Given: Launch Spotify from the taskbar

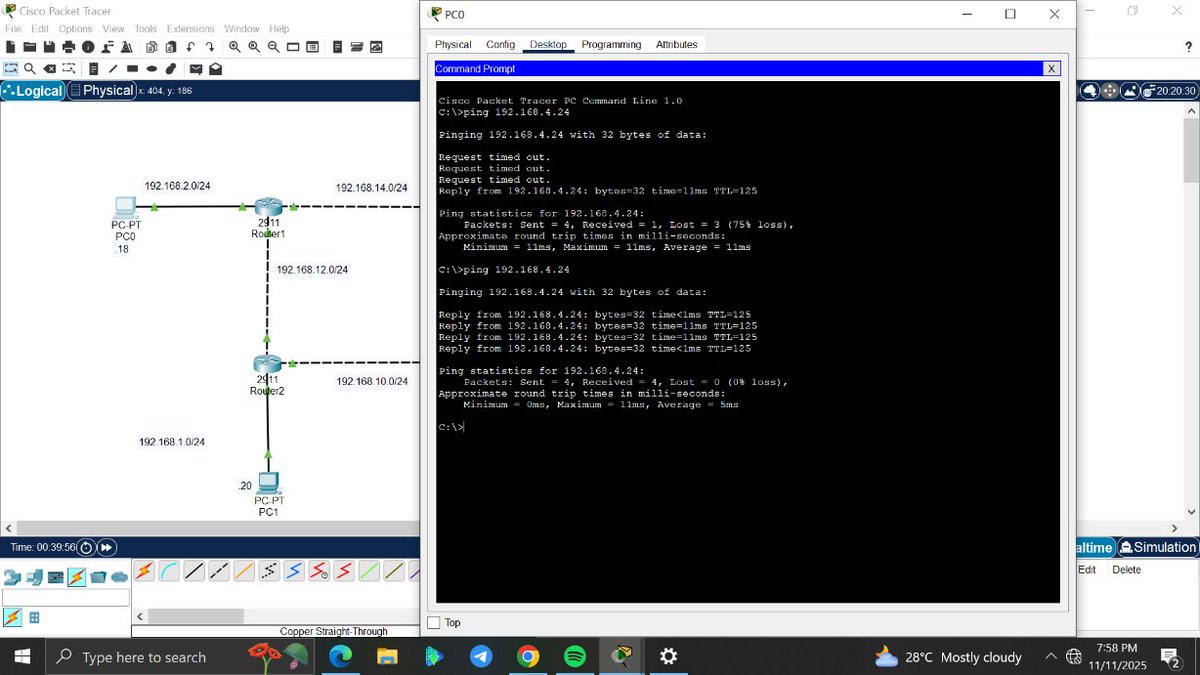Looking at the screenshot, I should coord(575,657).
